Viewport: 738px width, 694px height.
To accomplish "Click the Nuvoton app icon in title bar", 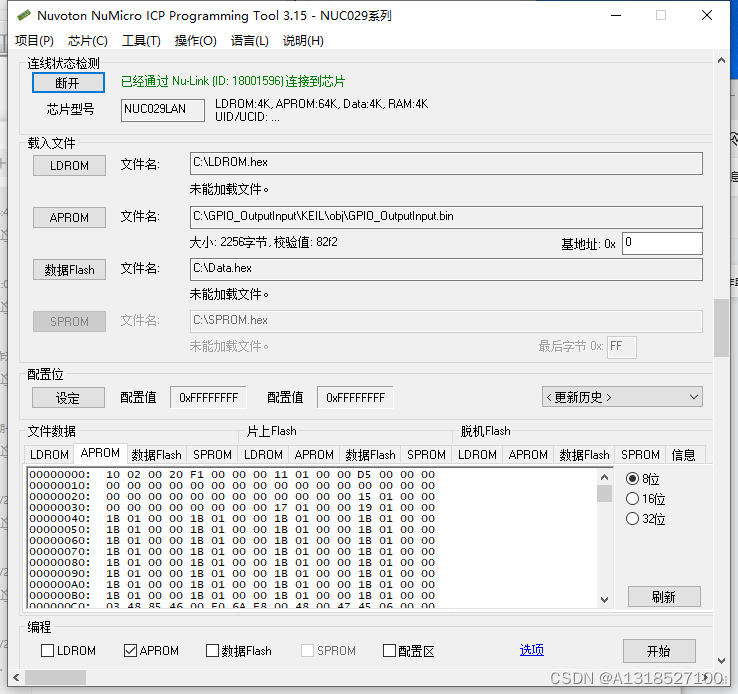I will pos(24,16).
